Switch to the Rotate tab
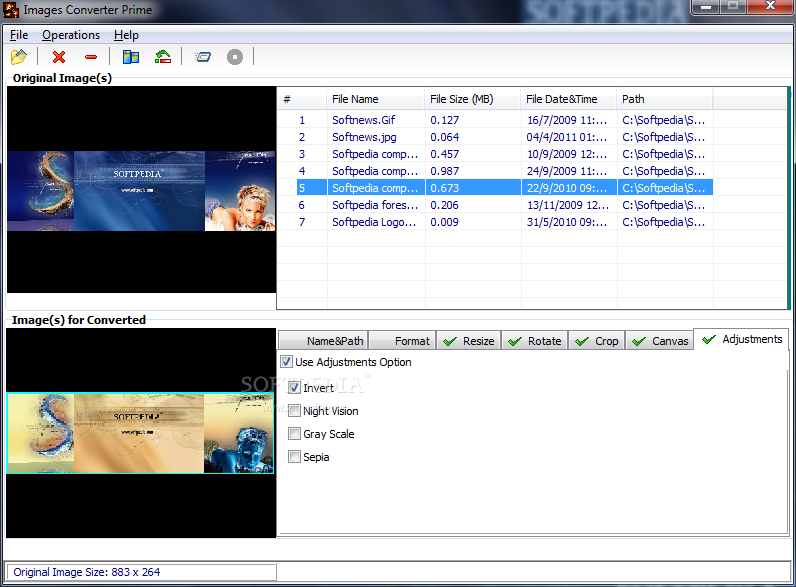 [x=535, y=341]
